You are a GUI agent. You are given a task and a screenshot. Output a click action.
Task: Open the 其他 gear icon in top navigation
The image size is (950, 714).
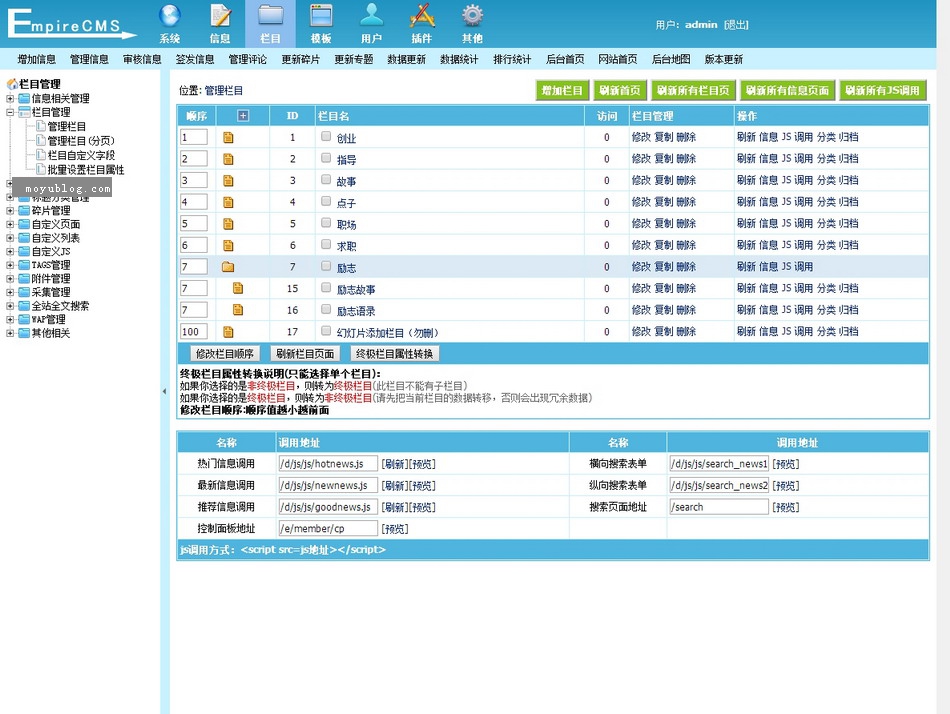click(472, 16)
